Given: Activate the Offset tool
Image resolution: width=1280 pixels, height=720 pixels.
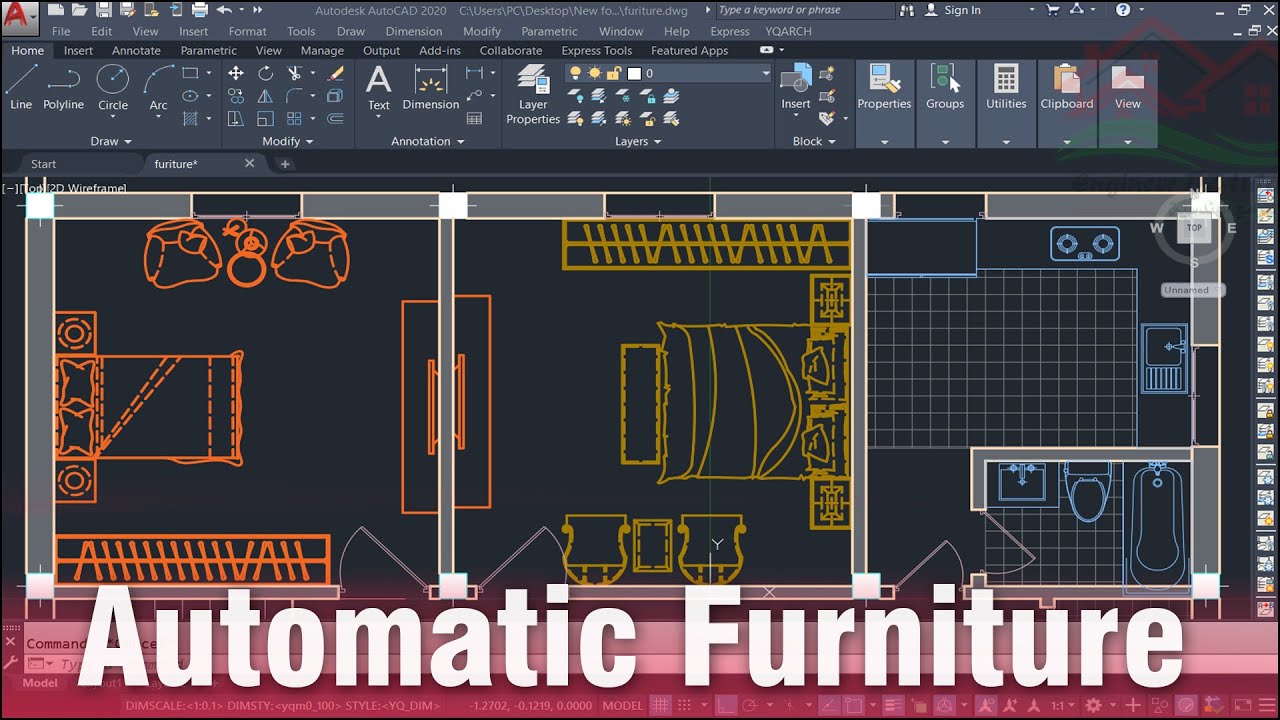Looking at the screenshot, I should point(336,118).
